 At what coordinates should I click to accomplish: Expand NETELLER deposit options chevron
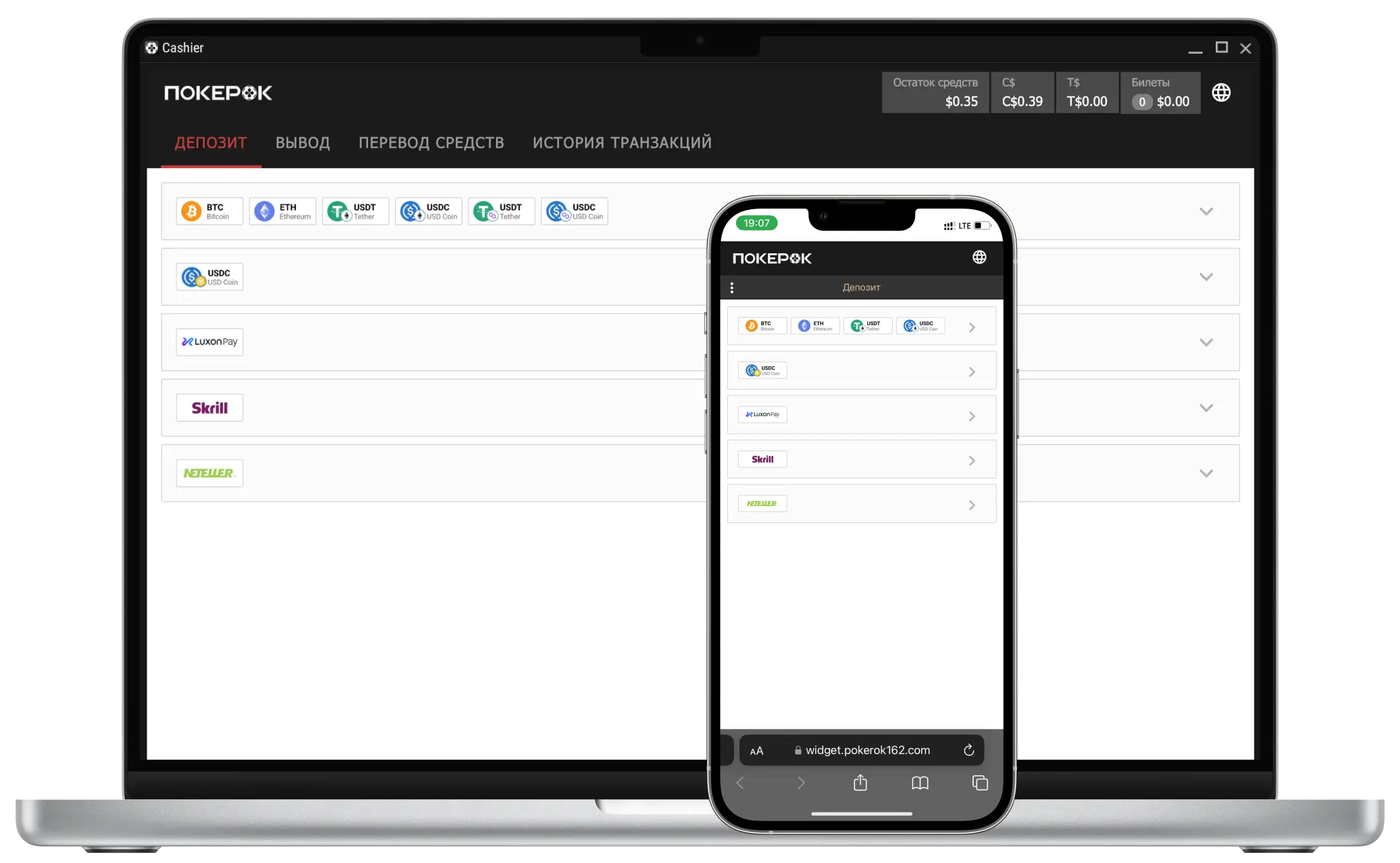tap(1206, 473)
